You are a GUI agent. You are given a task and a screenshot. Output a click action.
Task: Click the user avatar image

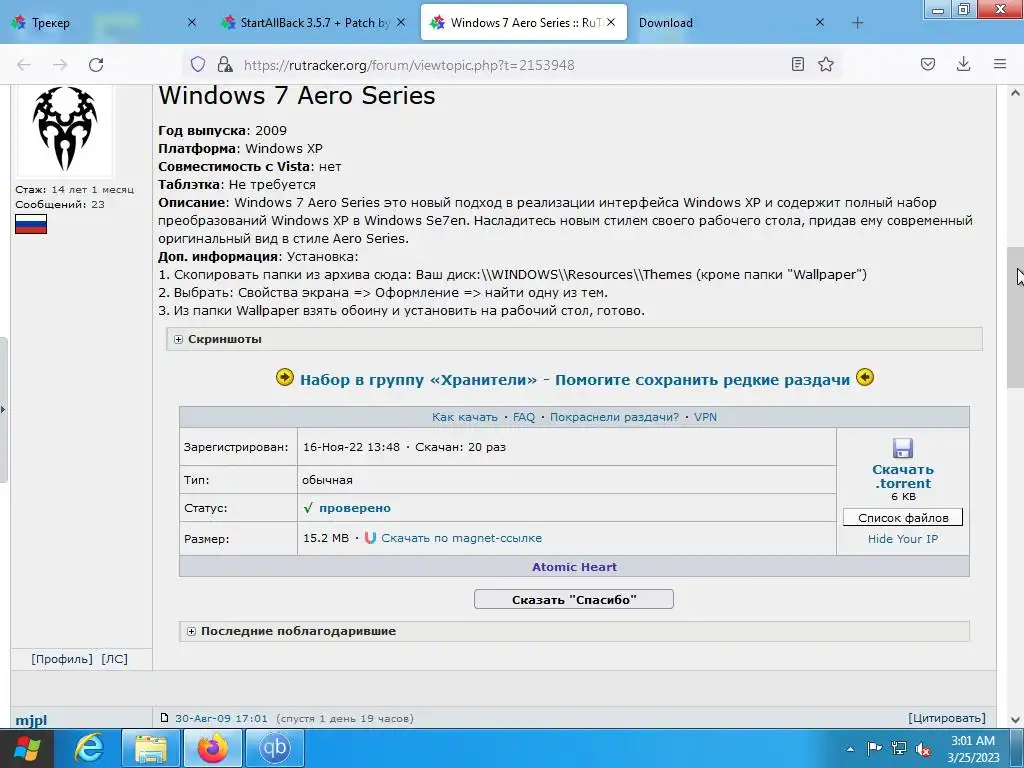point(65,129)
